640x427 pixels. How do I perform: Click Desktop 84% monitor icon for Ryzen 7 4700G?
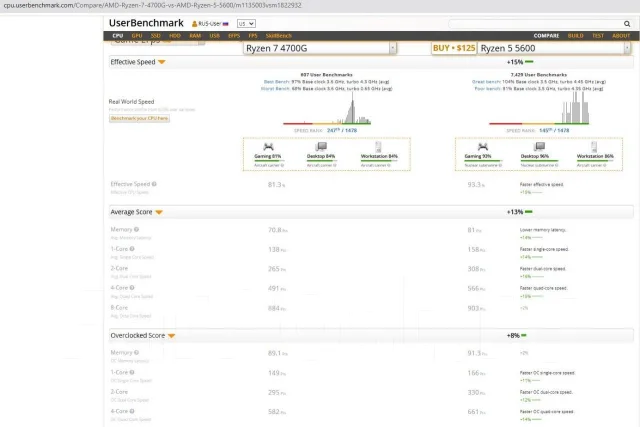(321, 147)
